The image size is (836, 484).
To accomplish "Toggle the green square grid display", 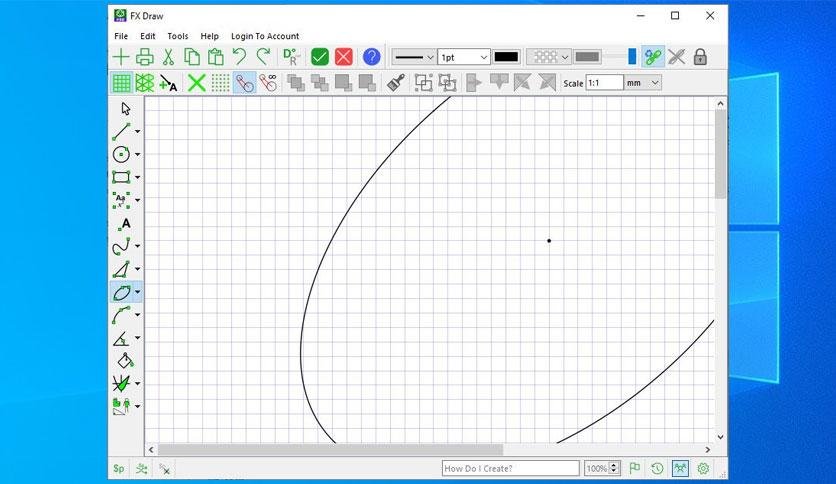I will [x=122, y=83].
